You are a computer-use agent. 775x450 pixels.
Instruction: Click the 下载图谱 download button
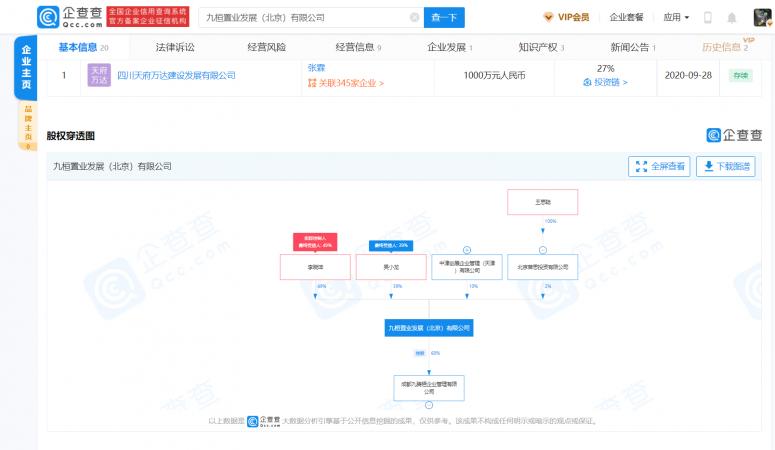(726, 167)
